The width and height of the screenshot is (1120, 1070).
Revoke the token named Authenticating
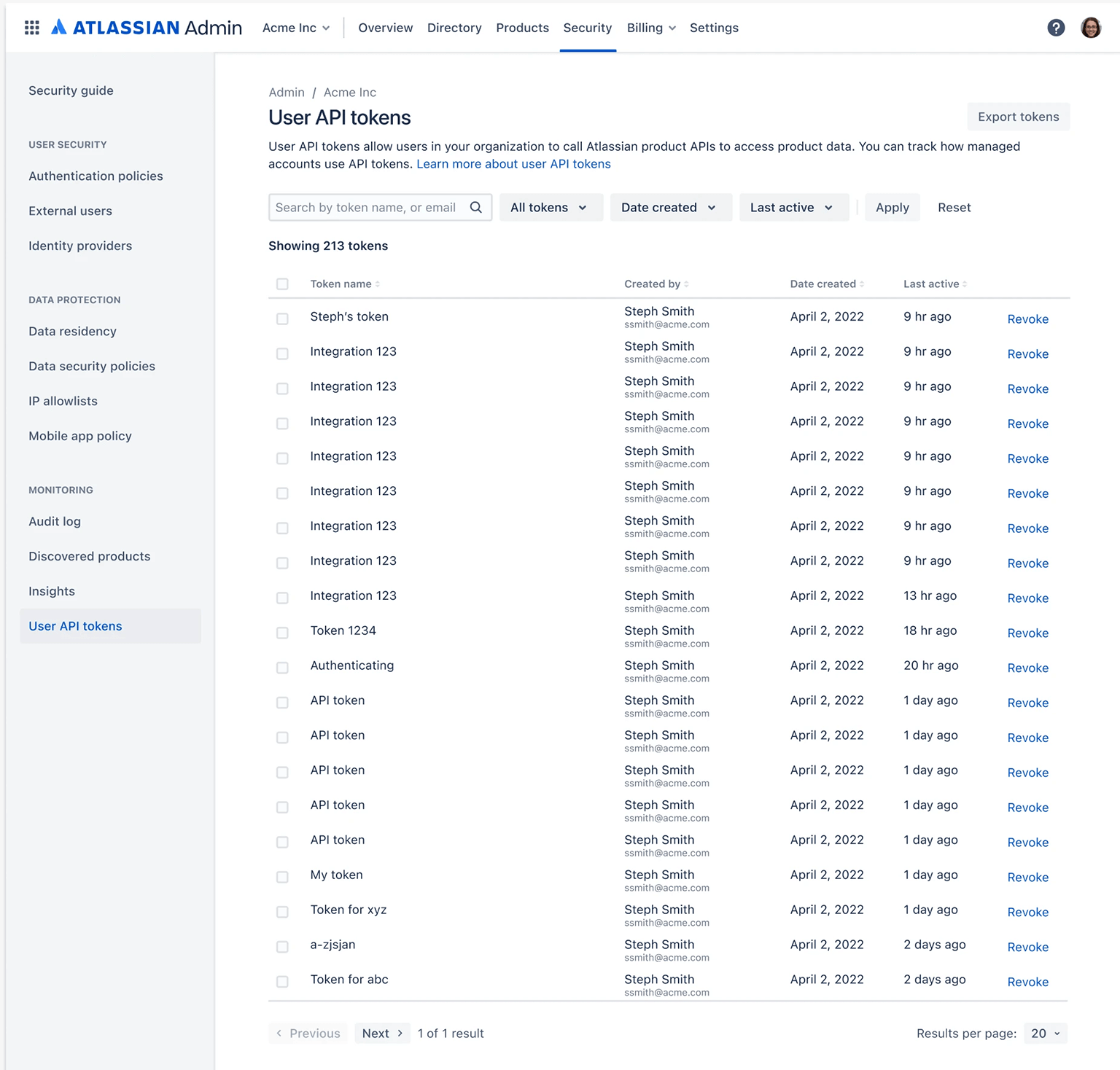pyautogui.click(x=1027, y=668)
